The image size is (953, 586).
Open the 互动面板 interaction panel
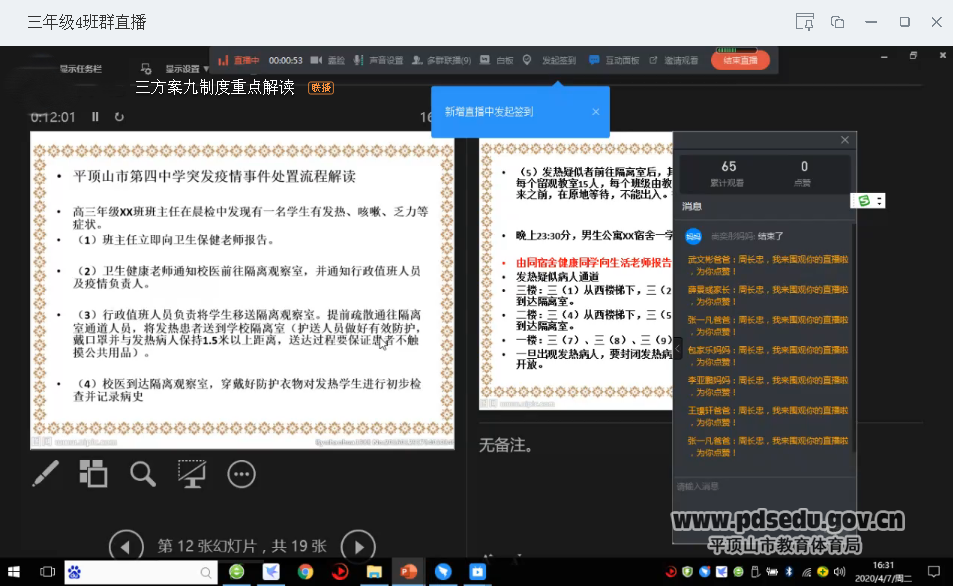coord(614,60)
